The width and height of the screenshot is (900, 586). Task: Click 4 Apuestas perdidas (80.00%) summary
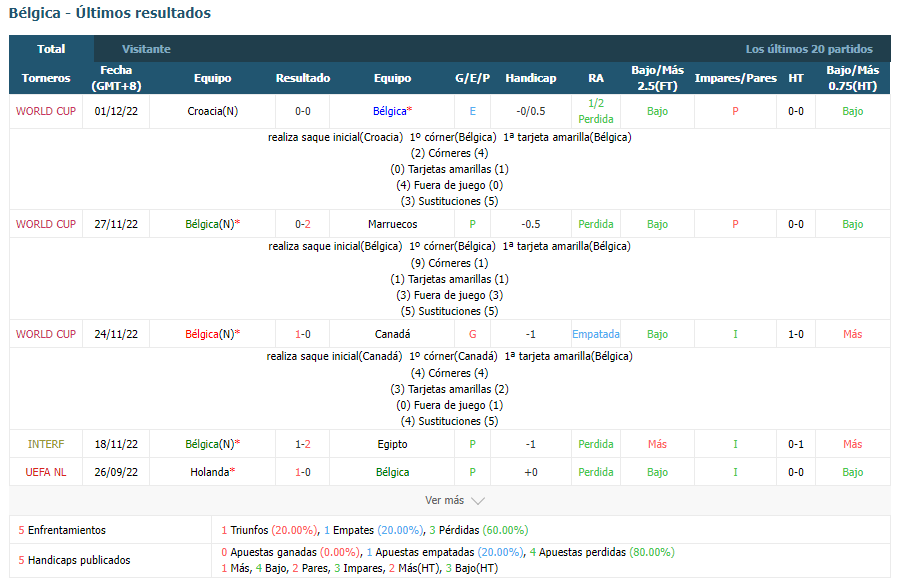tap(602, 552)
